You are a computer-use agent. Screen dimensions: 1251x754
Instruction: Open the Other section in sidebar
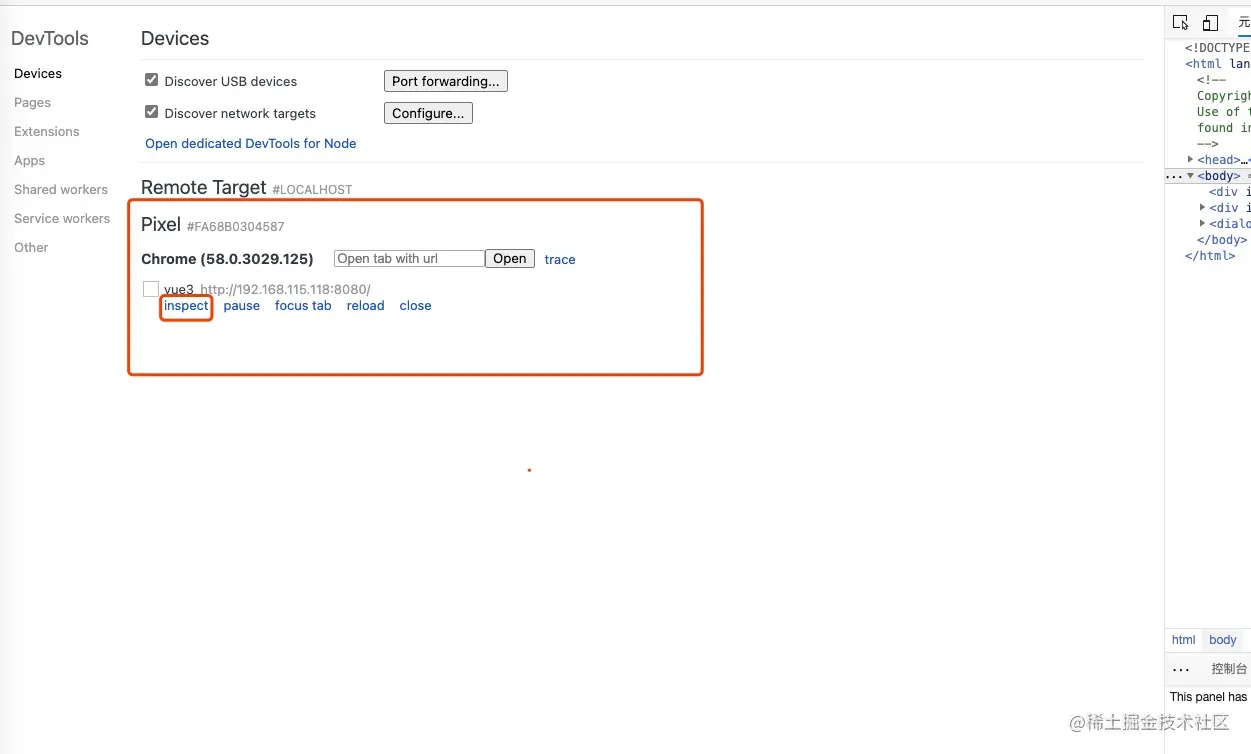(31, 248)
